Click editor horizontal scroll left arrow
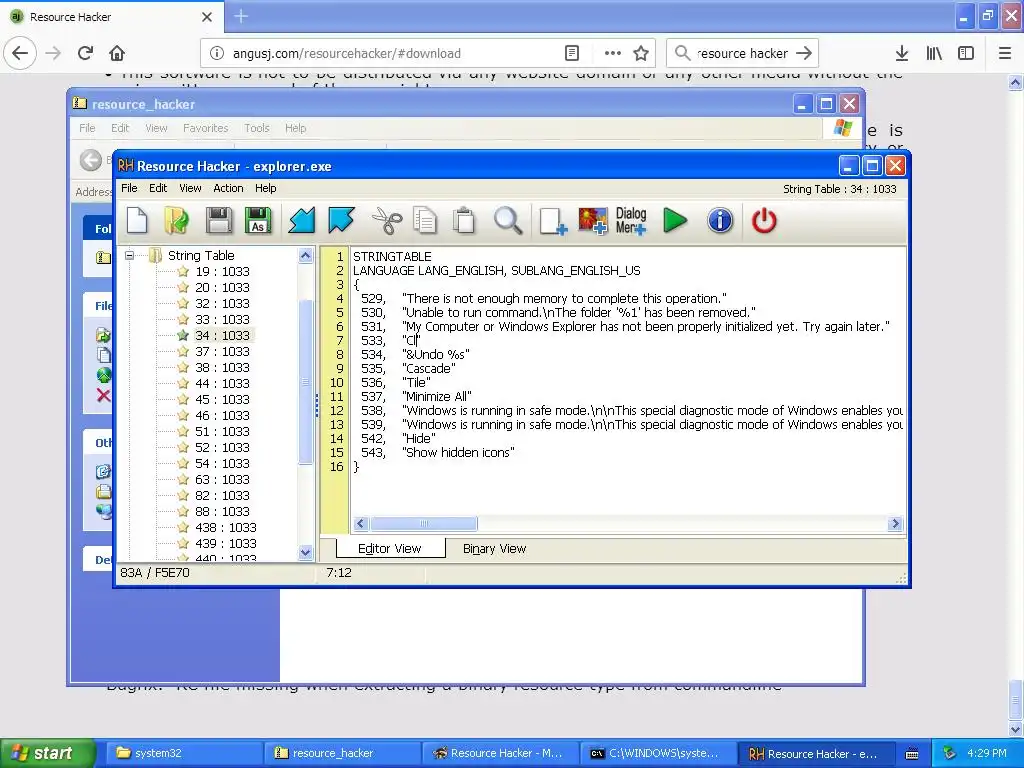The image size is (1024, 768). tap(360, 524)
